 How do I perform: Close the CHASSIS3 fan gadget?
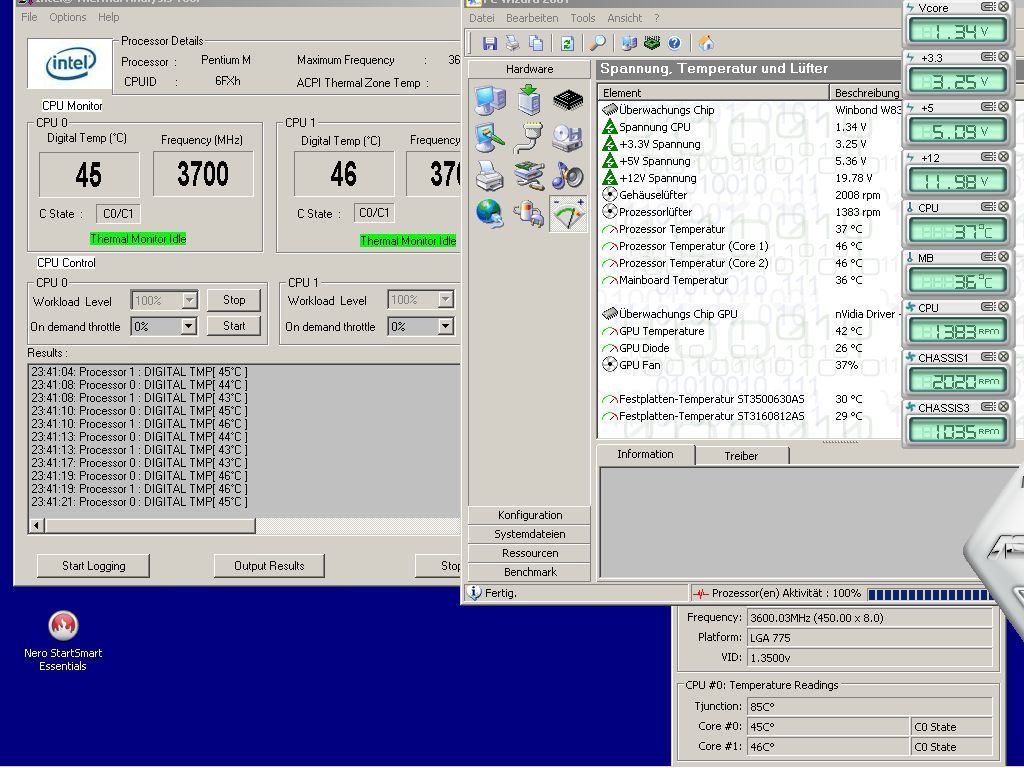tap(1004, 407)
